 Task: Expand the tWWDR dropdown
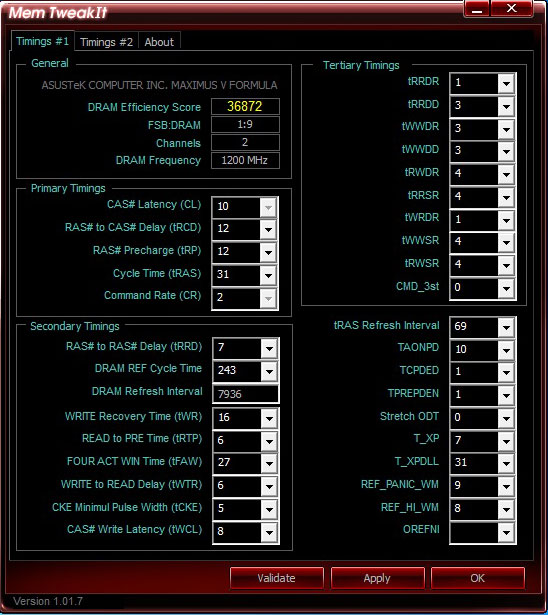point(506,129)
